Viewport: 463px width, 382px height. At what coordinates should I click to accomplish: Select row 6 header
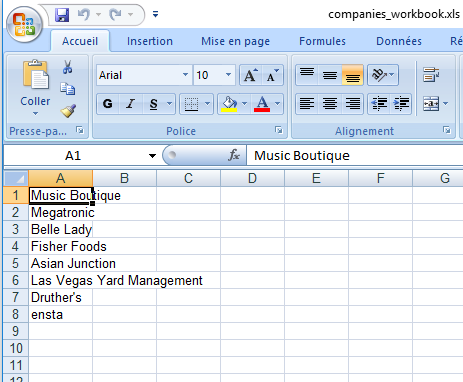16,280
